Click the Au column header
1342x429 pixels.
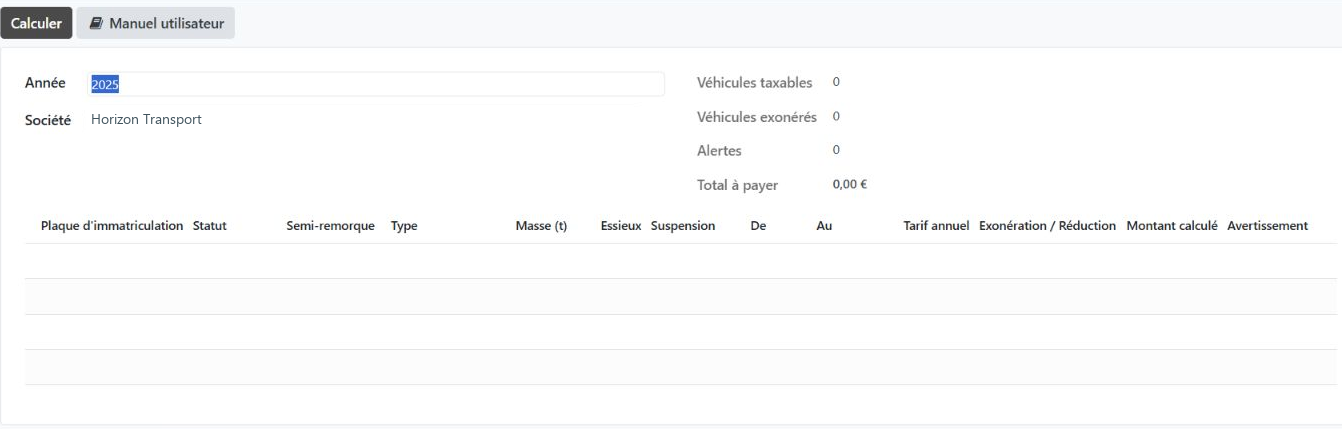click(824, 226)
